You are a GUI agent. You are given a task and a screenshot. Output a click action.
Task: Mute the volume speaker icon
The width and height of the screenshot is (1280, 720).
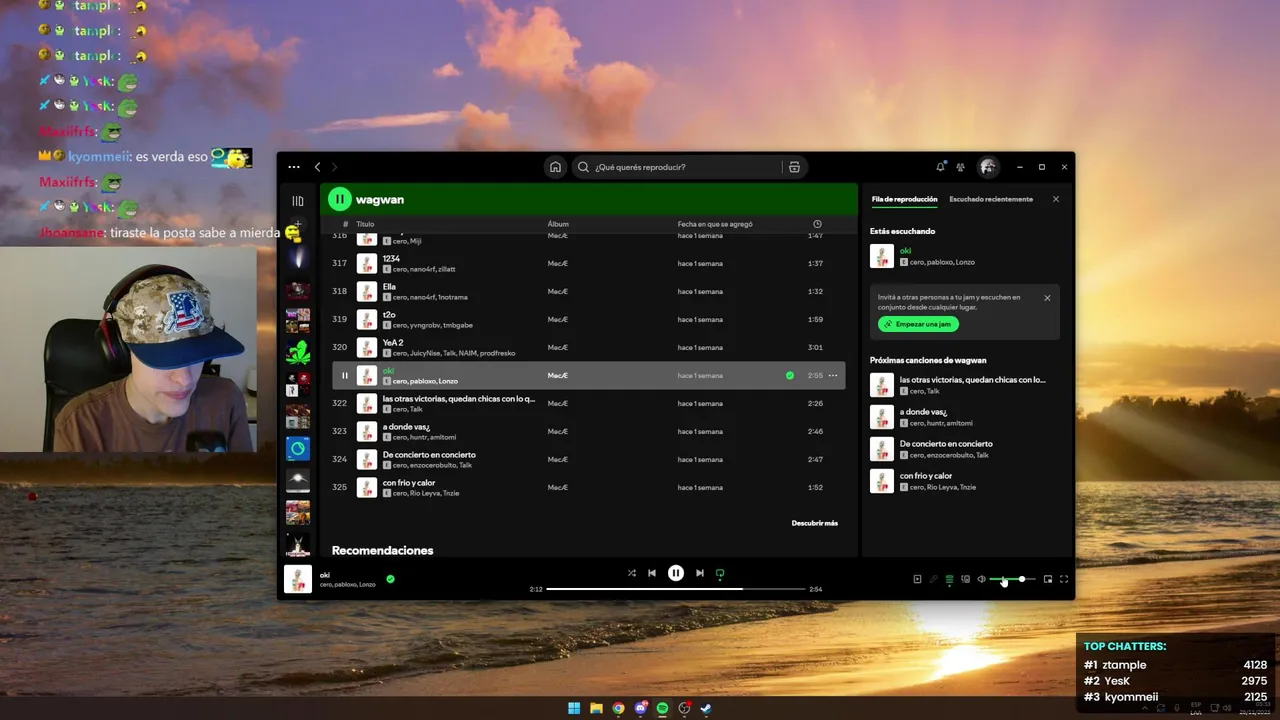pyautogui.click(x=981, y=579)
